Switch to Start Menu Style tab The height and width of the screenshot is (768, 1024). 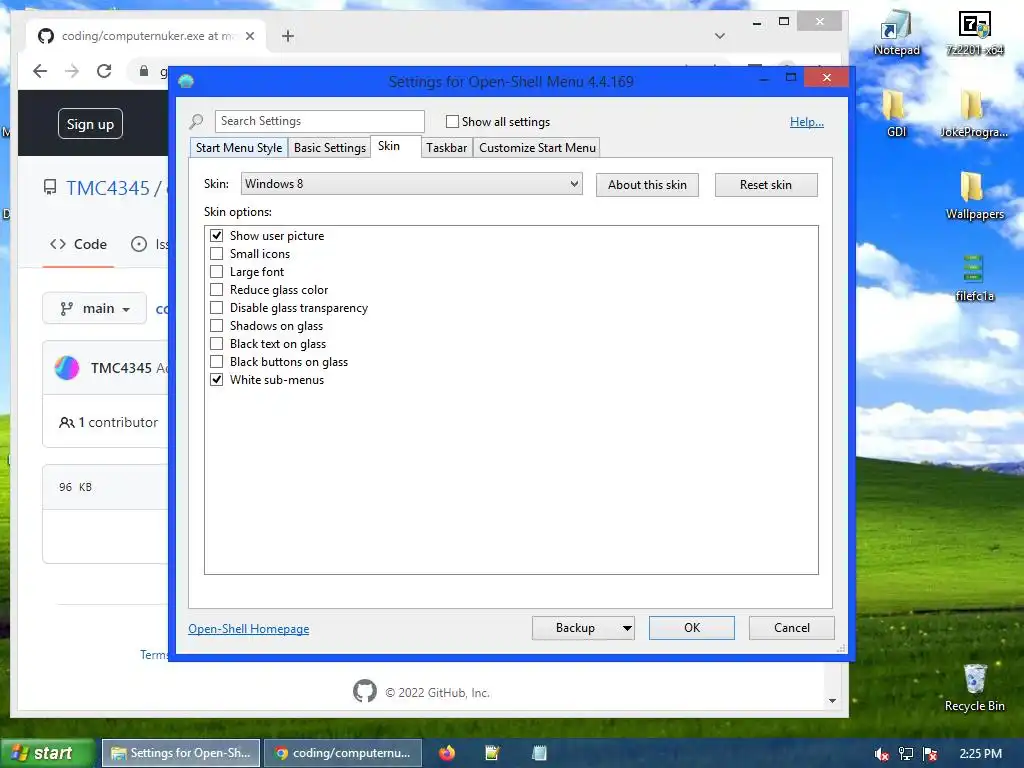pos(239,148)
